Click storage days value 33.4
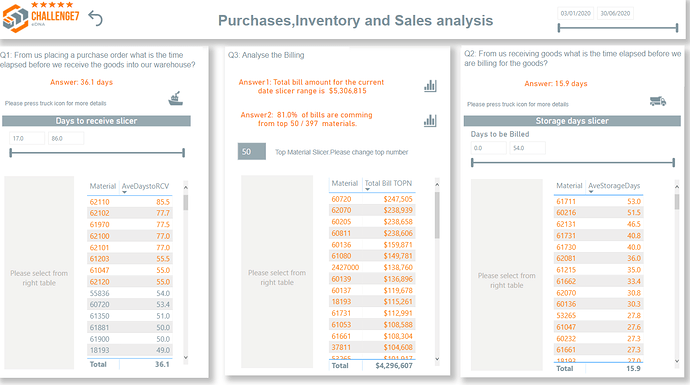Screen dimensions: 690x385 coord(634,281)
